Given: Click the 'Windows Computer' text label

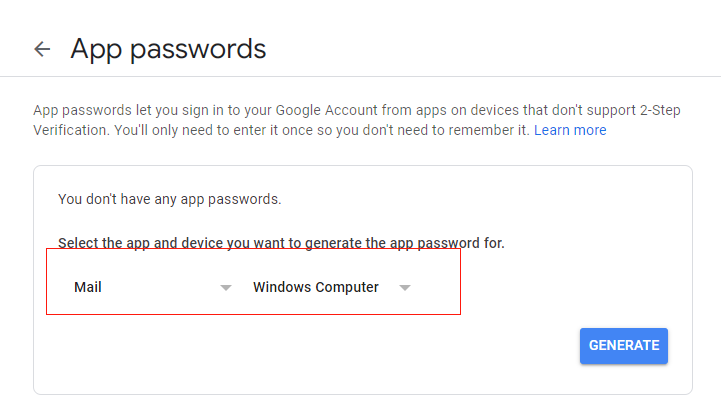Looking at the screenshot, I should point(316,287).
